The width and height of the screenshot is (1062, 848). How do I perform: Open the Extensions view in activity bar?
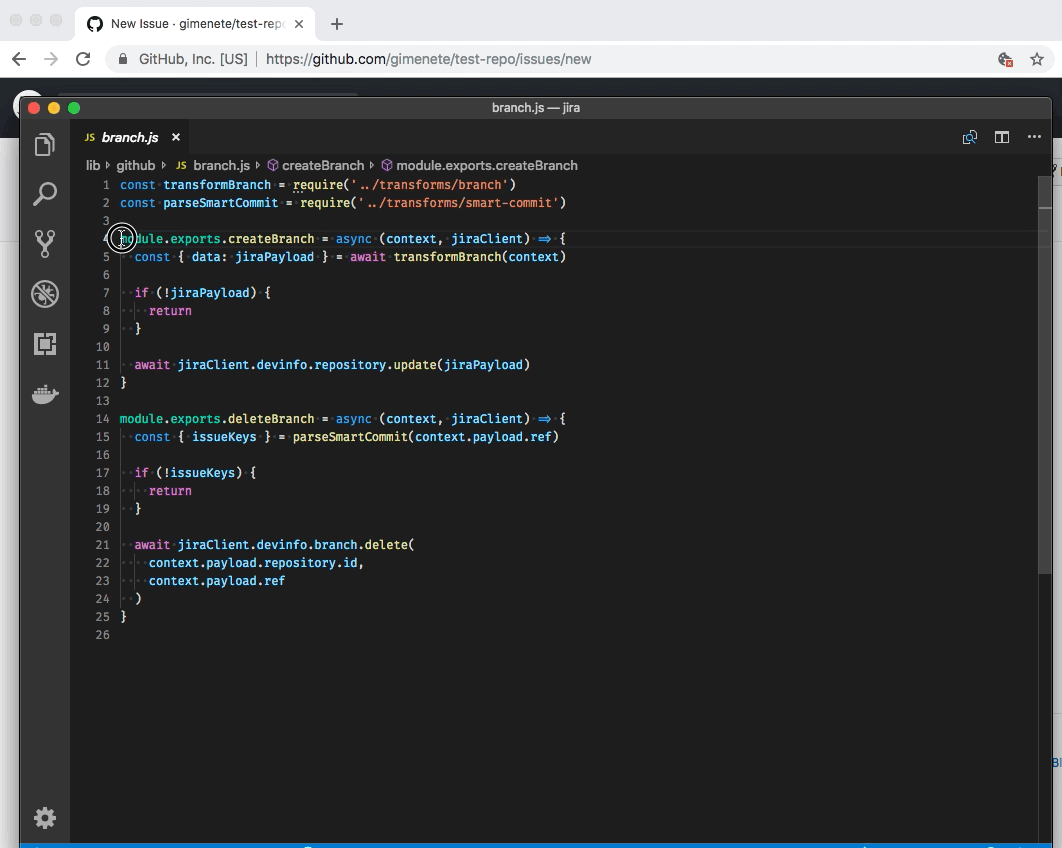click(45, 344)
